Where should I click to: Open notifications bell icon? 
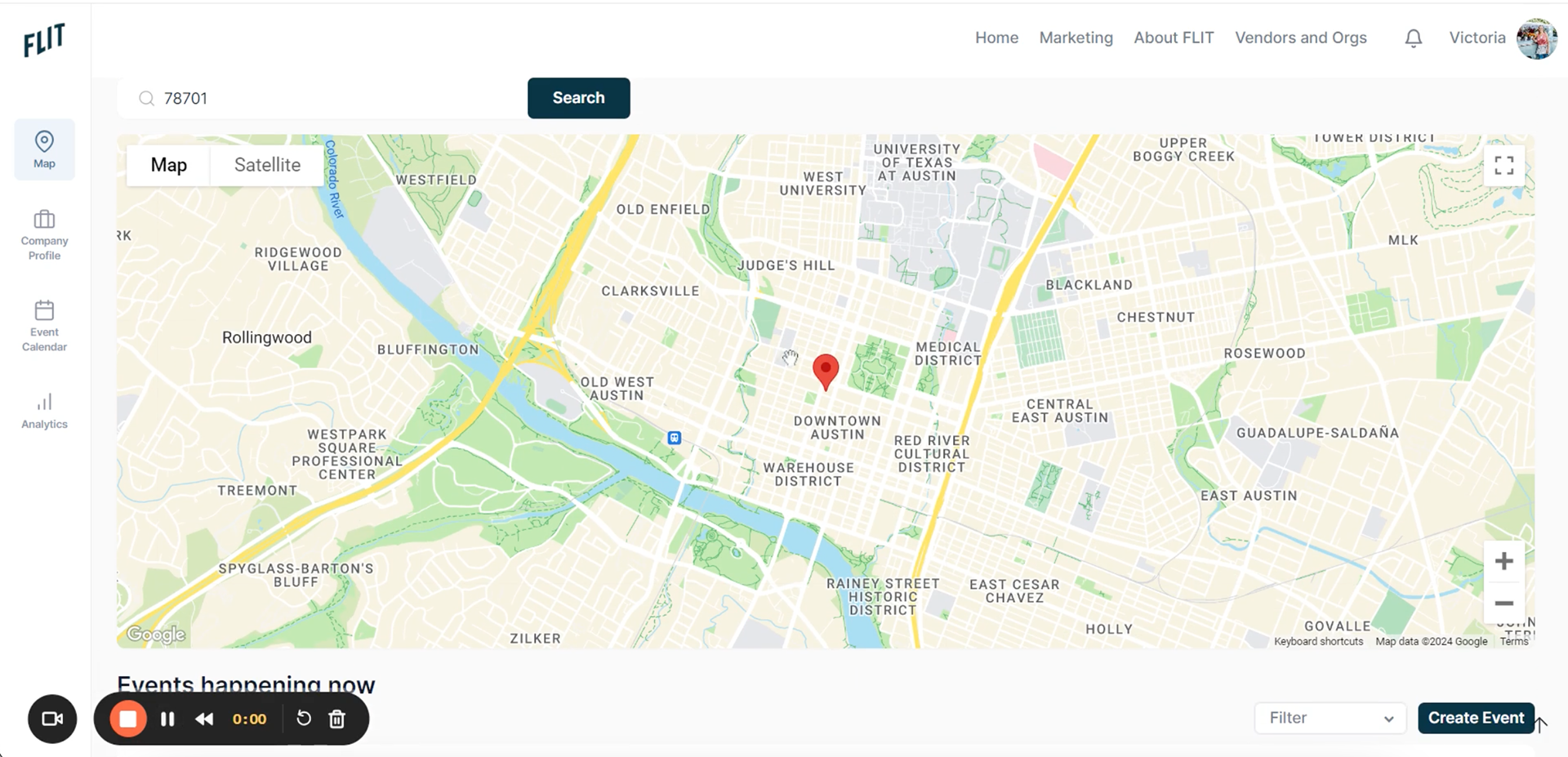(1414, 38)
